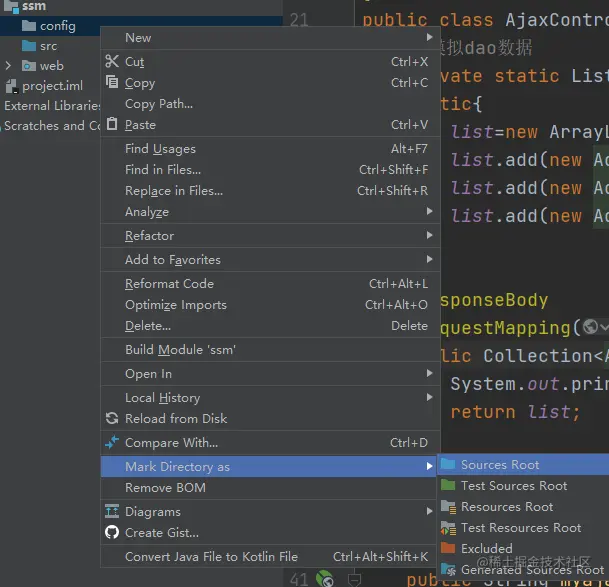Screen dimensions: 609x587
Task: Mark directory as Test Resources Root
Action: click(x=523, y=528)
